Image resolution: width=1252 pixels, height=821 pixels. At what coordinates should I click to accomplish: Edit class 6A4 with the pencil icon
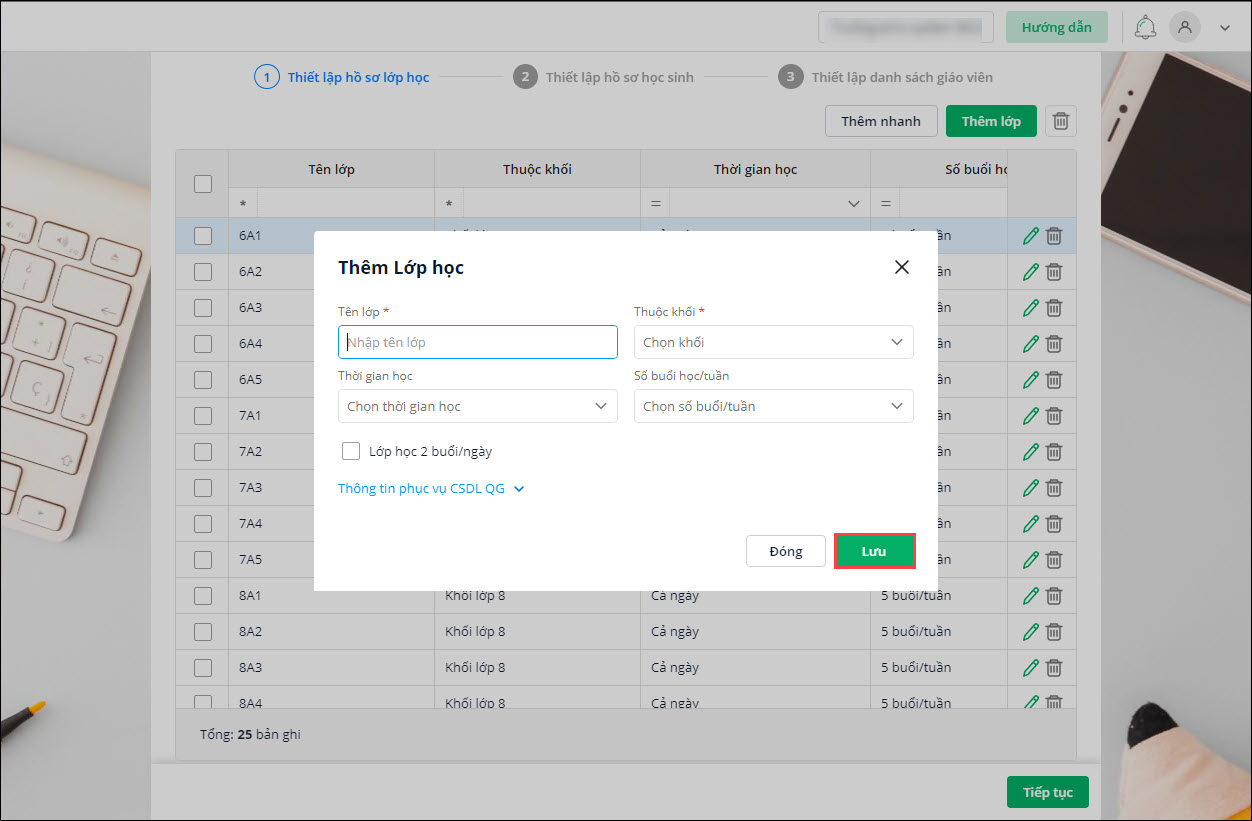[1031, 344]
